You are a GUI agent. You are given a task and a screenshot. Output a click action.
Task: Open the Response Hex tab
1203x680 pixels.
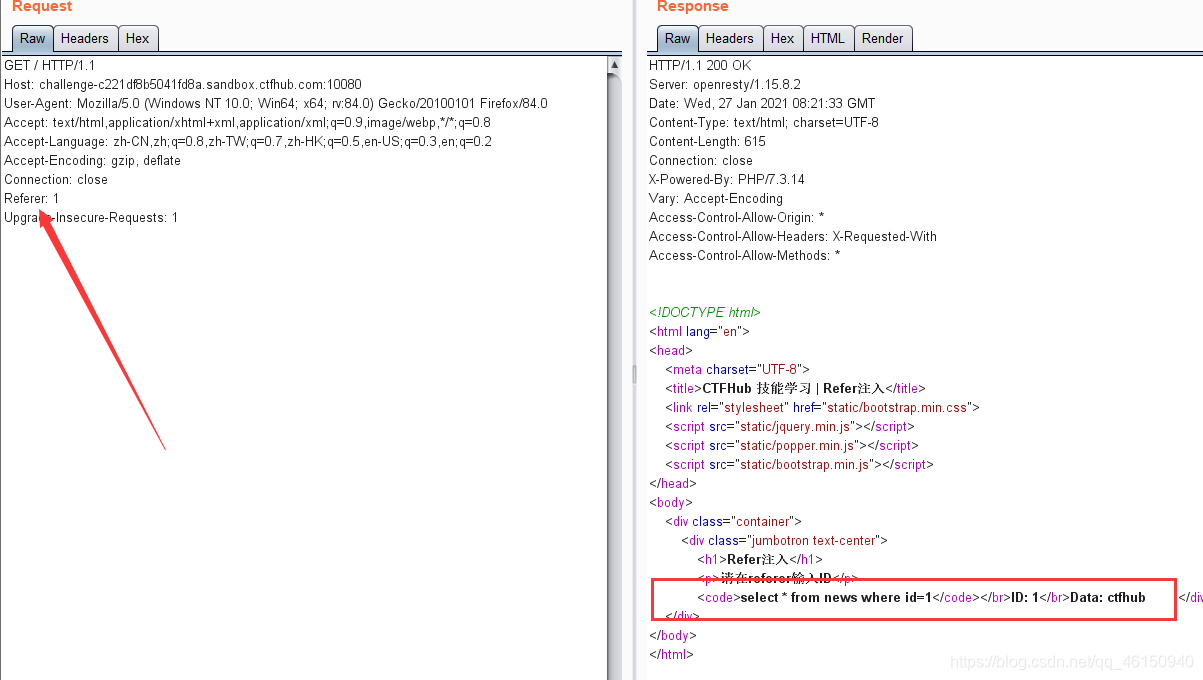coord(782,39)
